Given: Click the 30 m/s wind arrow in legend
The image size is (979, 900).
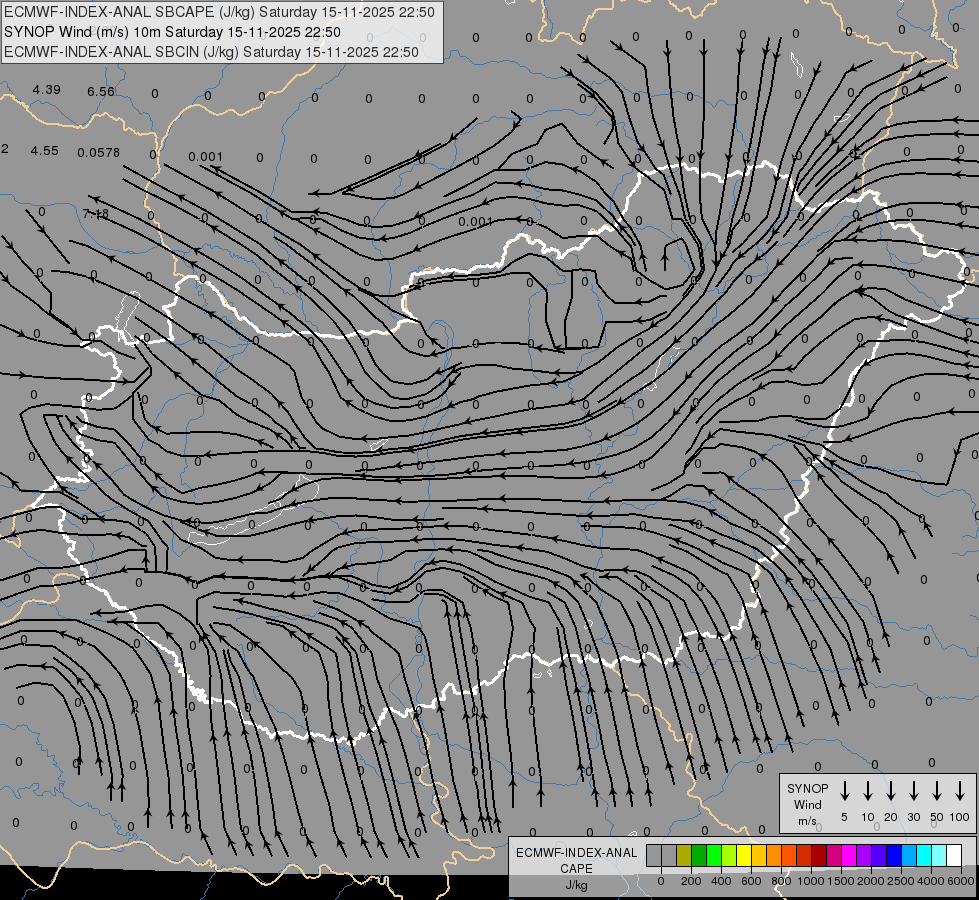Looking at the screenshot, I should click(x=913, y=791).
